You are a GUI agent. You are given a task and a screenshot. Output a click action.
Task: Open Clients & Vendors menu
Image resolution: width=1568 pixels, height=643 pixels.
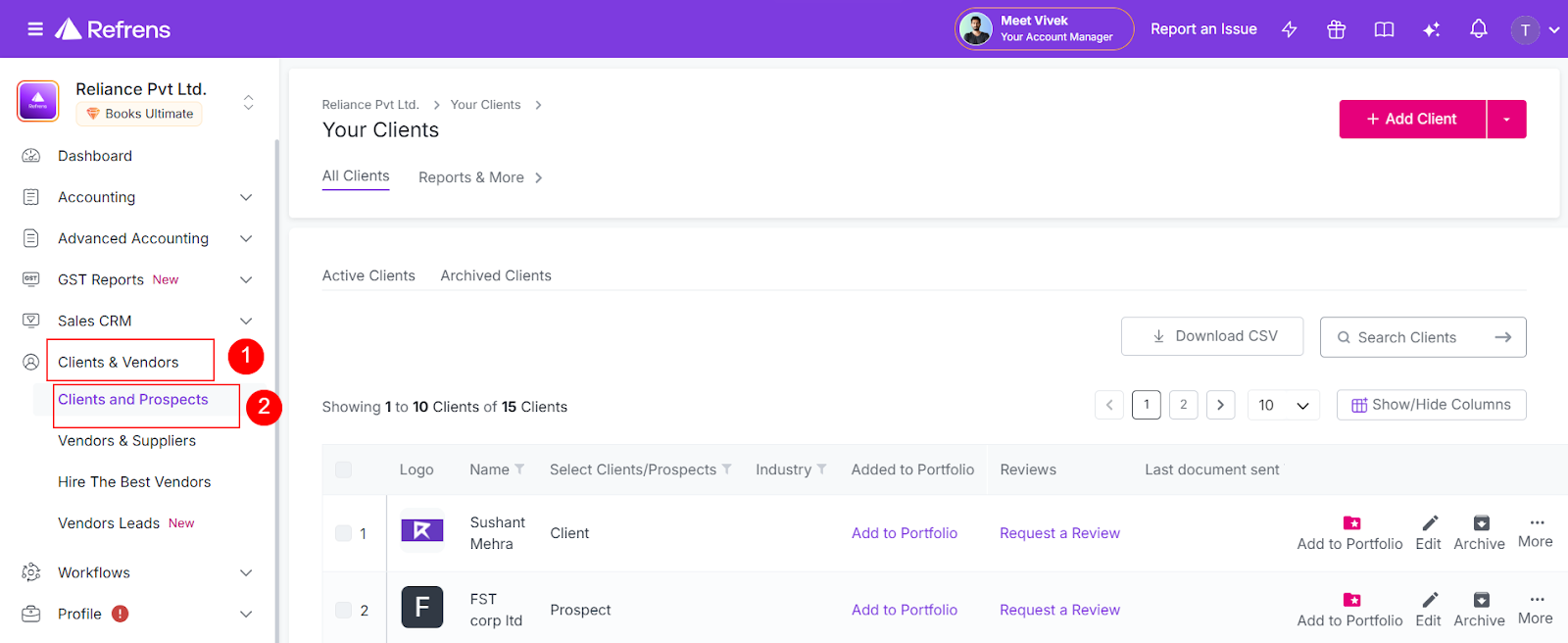(x=119, y=362)
